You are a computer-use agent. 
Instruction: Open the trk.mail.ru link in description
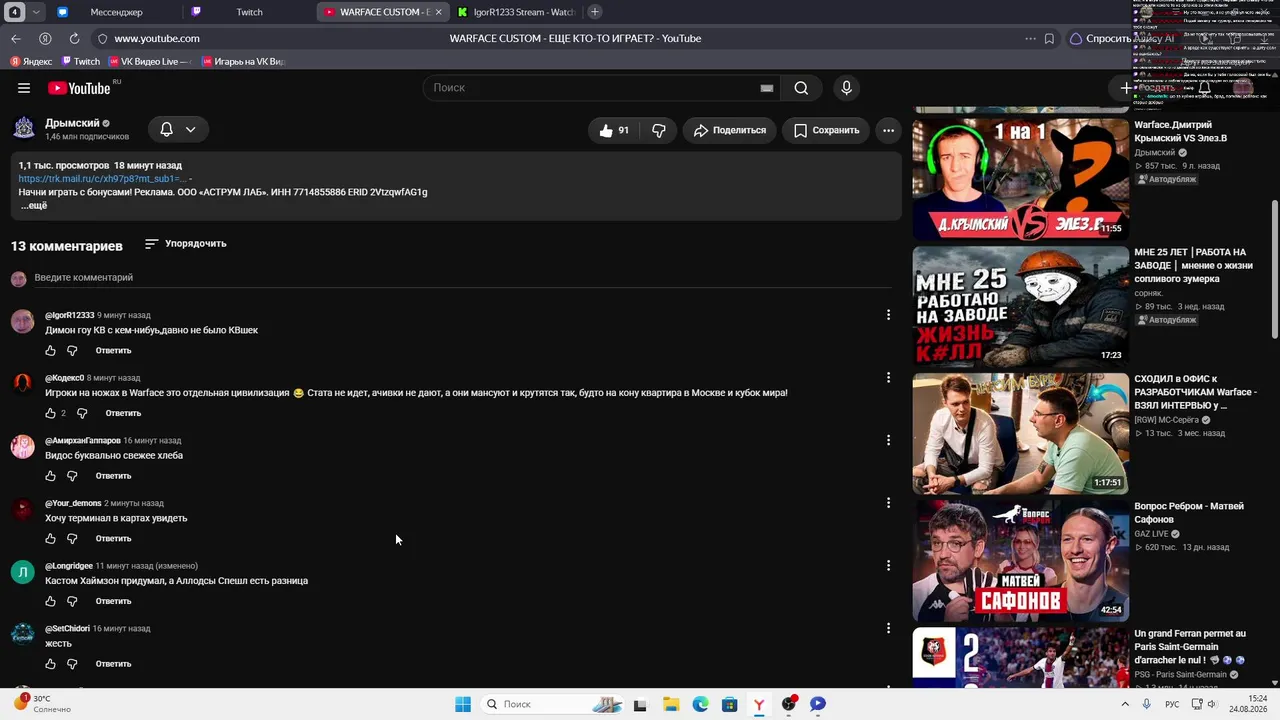click(102, 179)
